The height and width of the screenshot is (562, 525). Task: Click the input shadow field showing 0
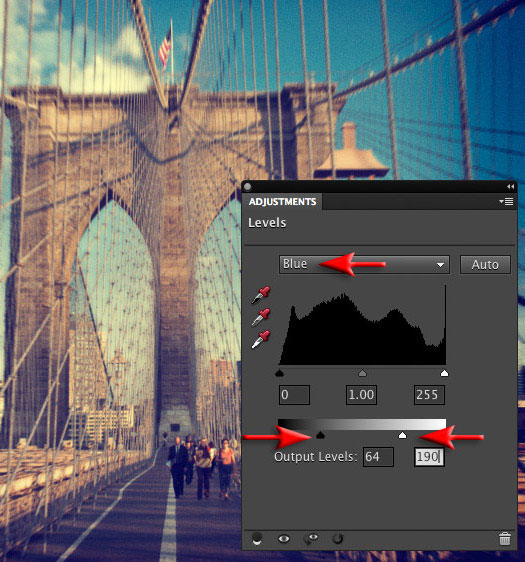(x=294, y=395)
